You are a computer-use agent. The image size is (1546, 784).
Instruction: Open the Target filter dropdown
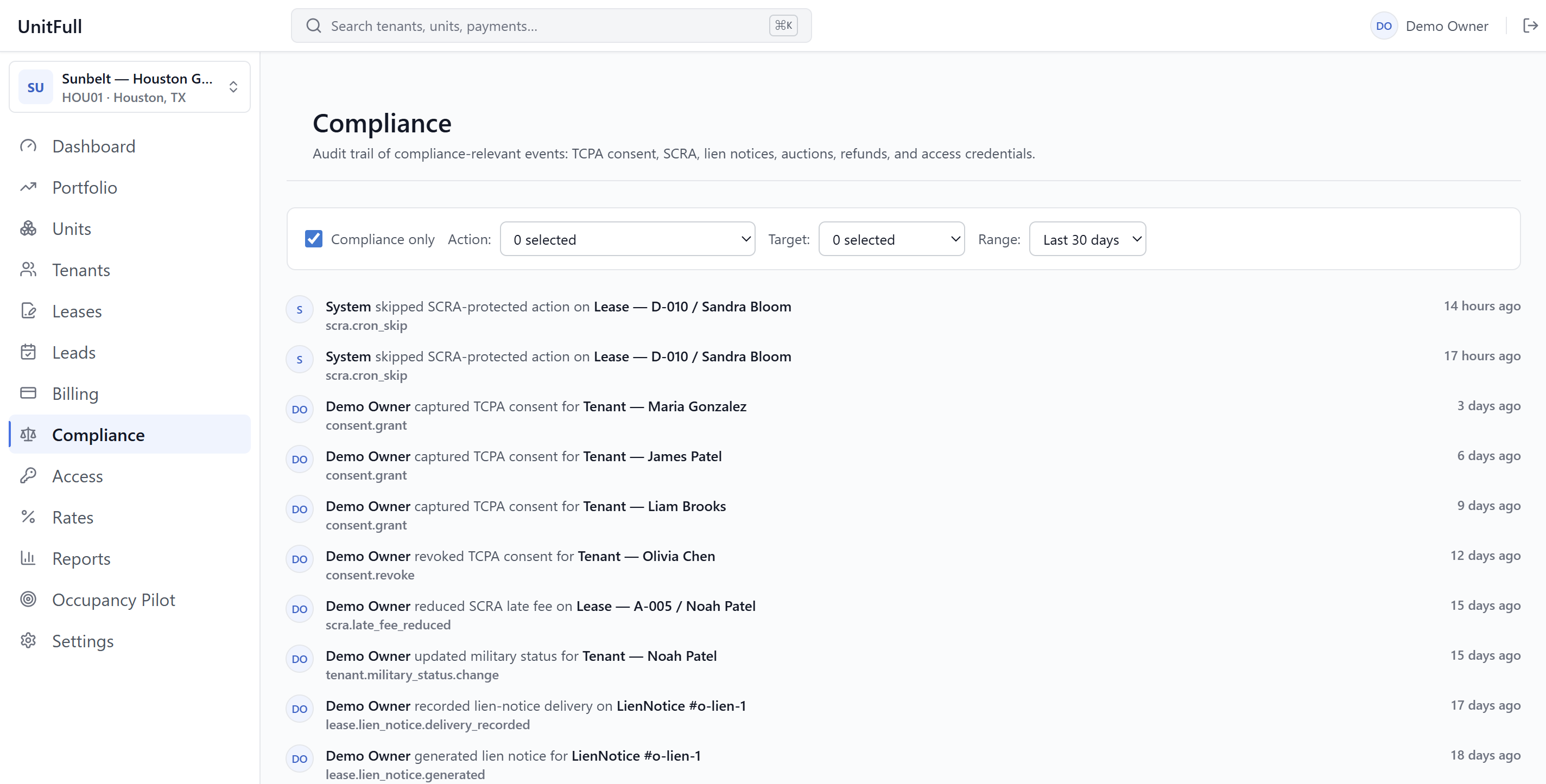click(891, 239)
